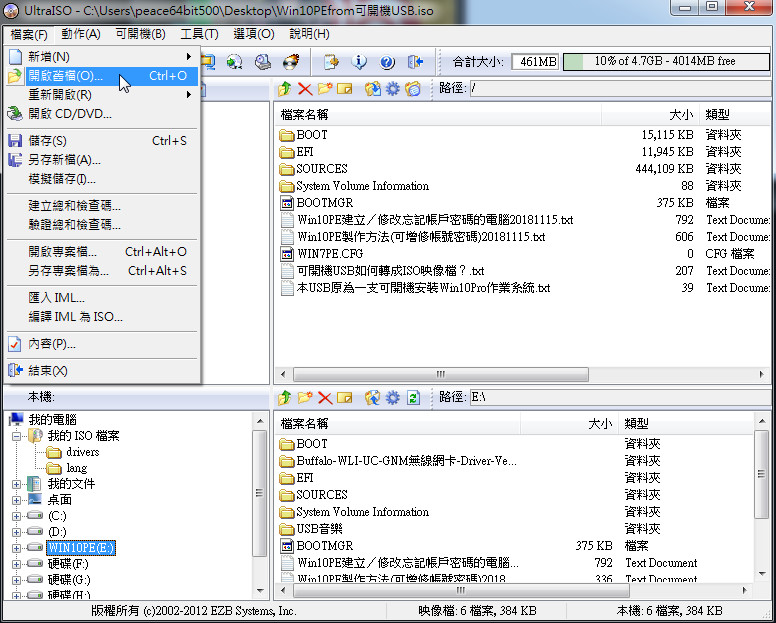Screen dimensions: 776x623
Task: Click the extract icon in image pane toolbar
Action: pos(373,89)
